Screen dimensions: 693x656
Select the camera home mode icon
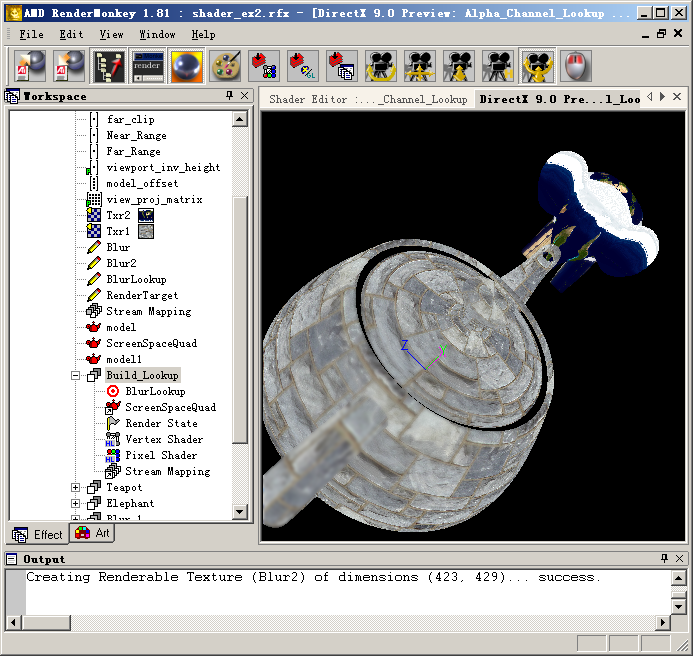[x=498, y=66]
